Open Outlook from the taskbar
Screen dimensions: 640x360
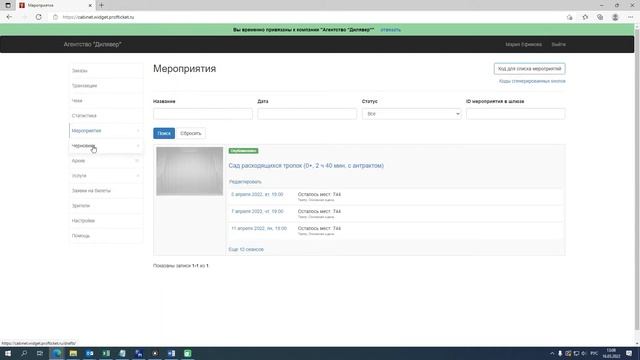(x=90, y=353)
